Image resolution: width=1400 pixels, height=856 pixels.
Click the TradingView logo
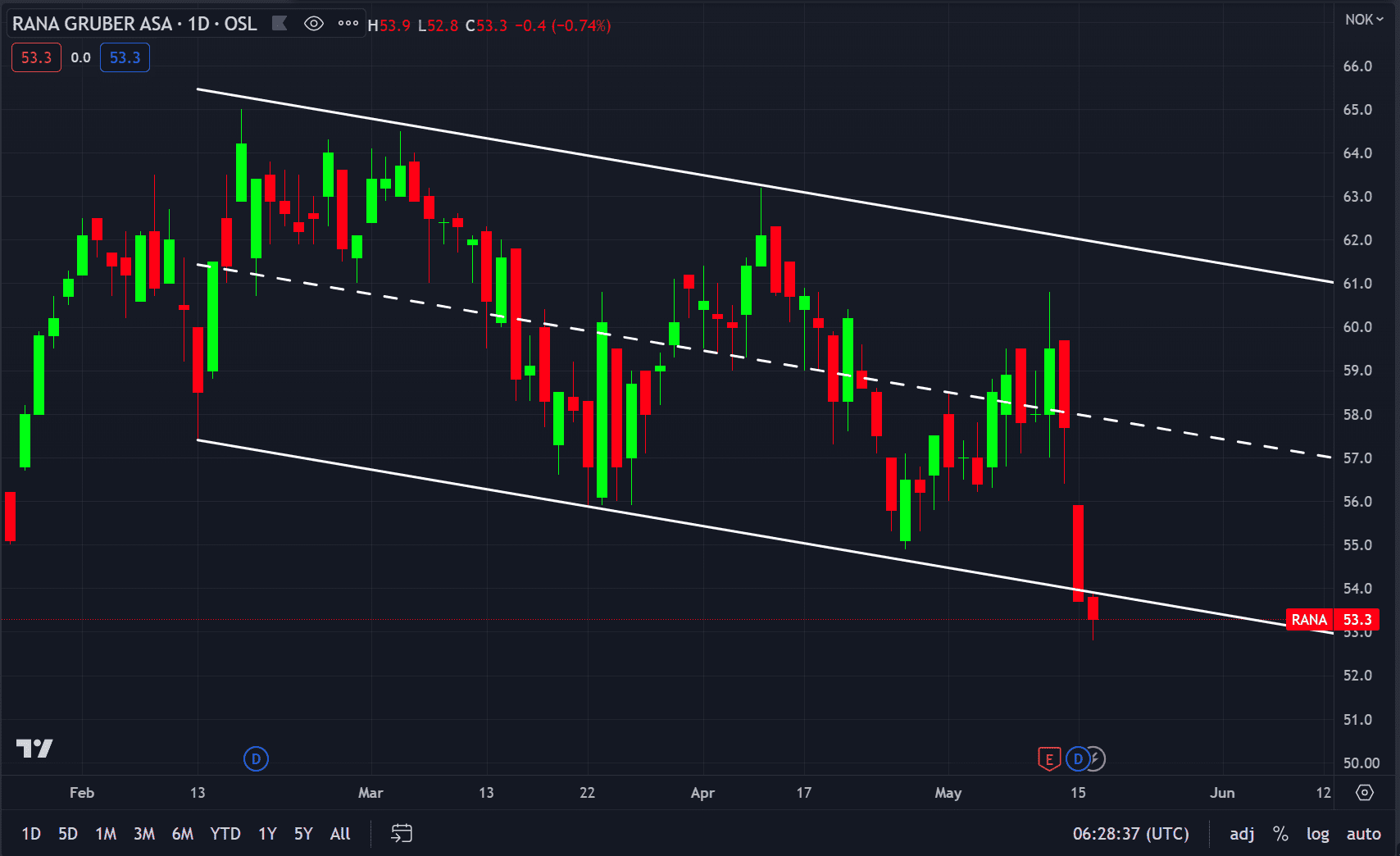point(34,748)
